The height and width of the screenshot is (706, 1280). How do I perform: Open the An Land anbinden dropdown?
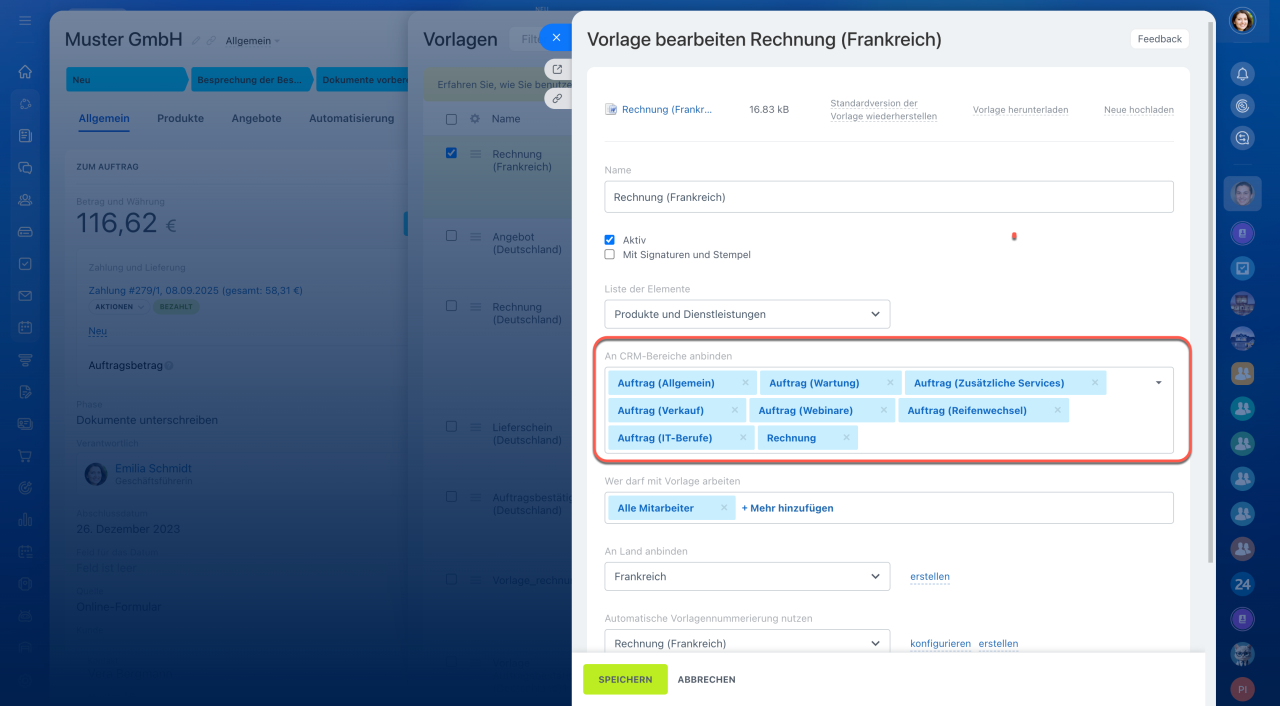click(x=747, y=576)
